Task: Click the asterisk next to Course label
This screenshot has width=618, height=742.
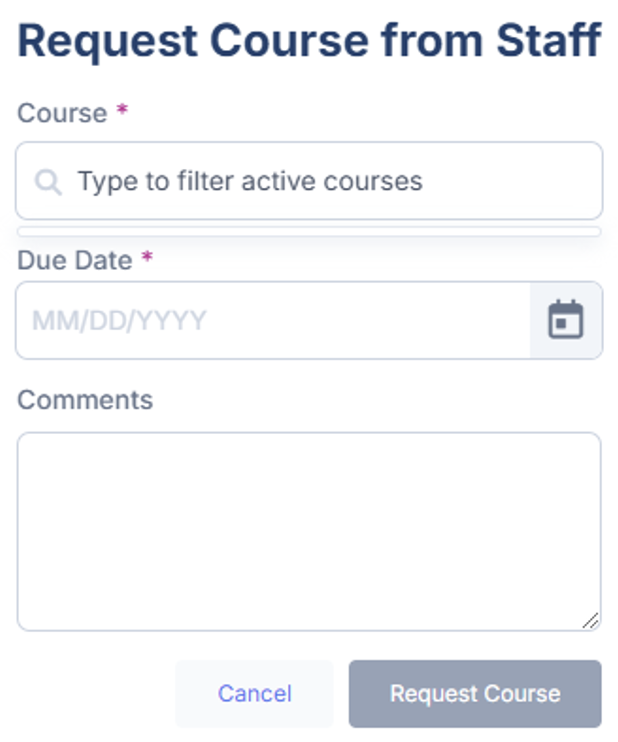Action: click(x=122, y=111)
